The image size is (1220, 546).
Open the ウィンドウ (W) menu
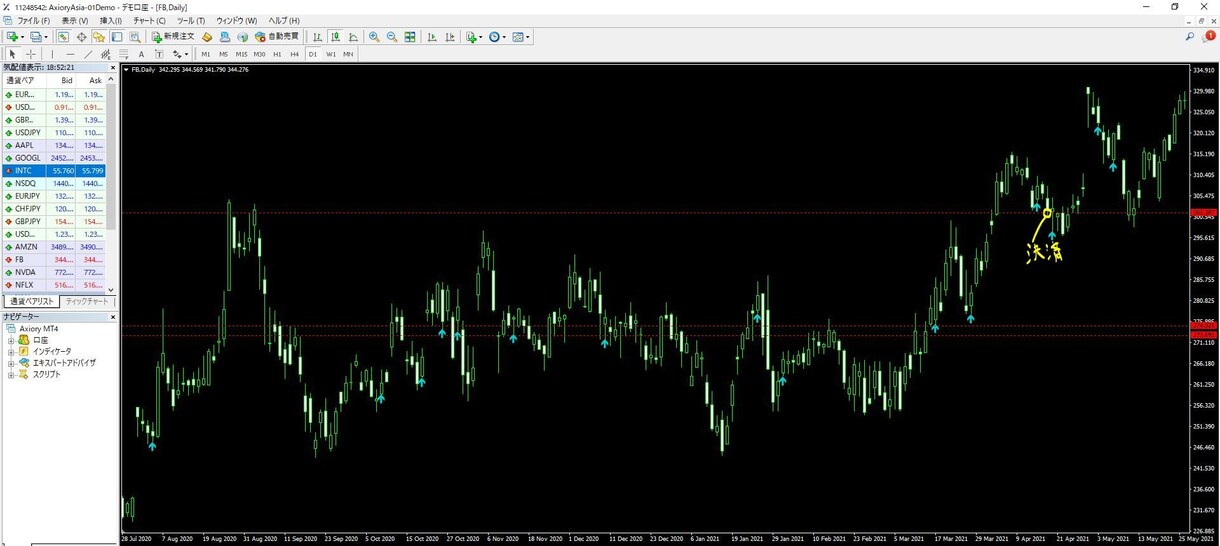[236, 20]
